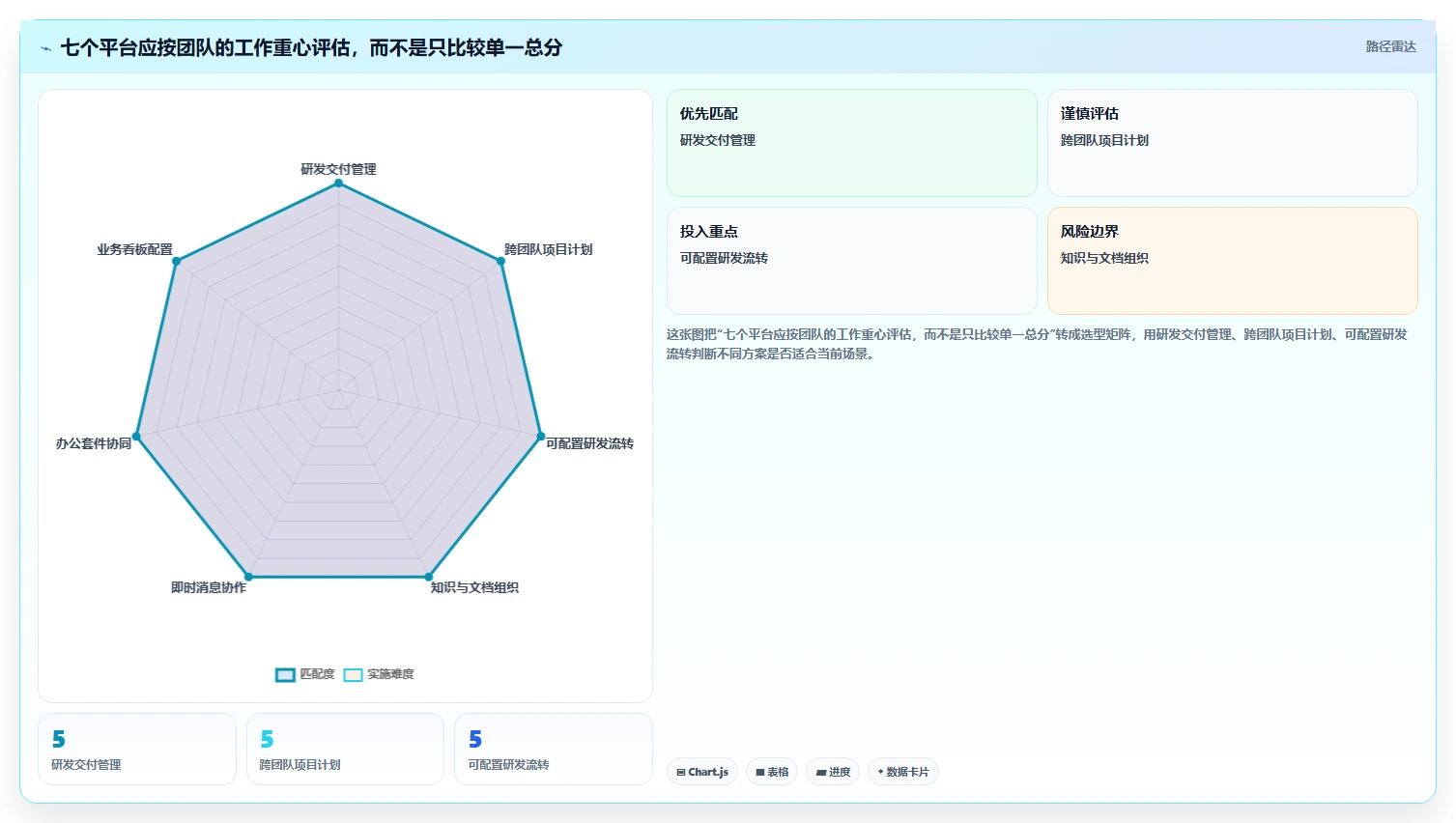Select the 知识与文档组织 radar data point
The image size is (1456, 823).
[x=429, y=577]
